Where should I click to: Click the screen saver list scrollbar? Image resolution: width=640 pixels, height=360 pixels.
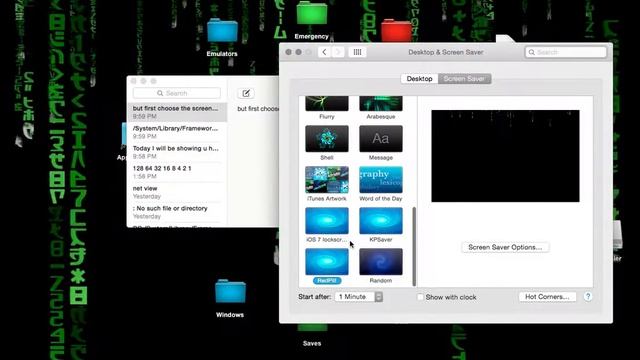click(414, 247)
